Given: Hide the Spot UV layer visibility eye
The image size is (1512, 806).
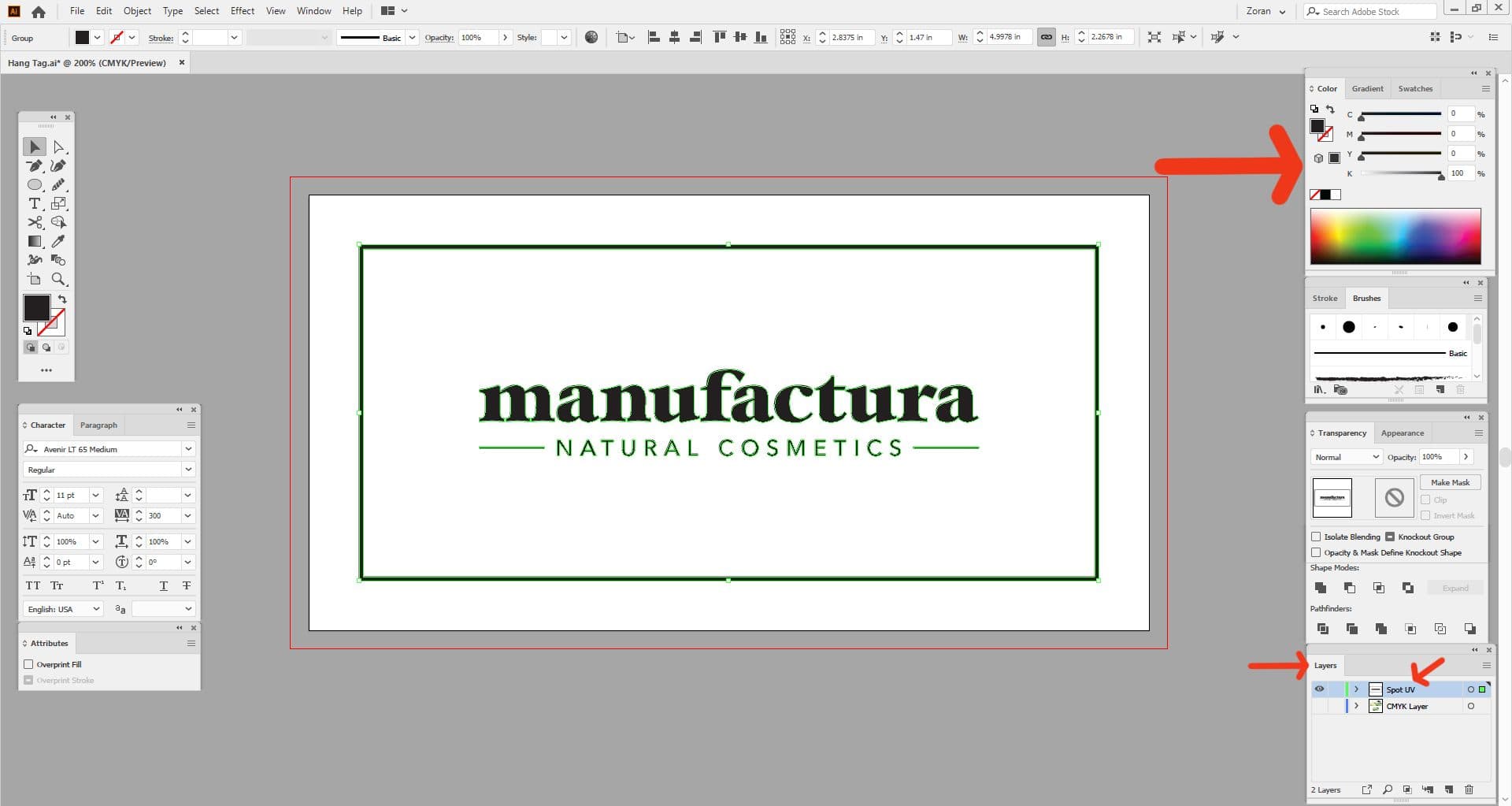Looking at the screenshot, I should (1320, 689).
